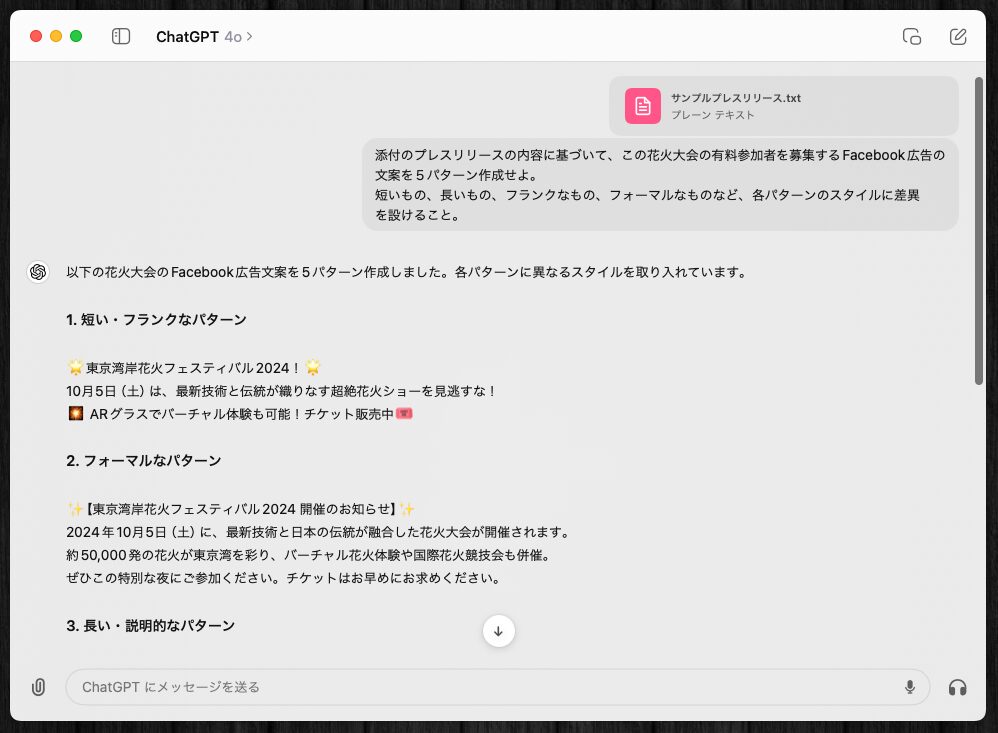Enter full screen with the green button
Screen dimensions: 998x733
[76, 37]
